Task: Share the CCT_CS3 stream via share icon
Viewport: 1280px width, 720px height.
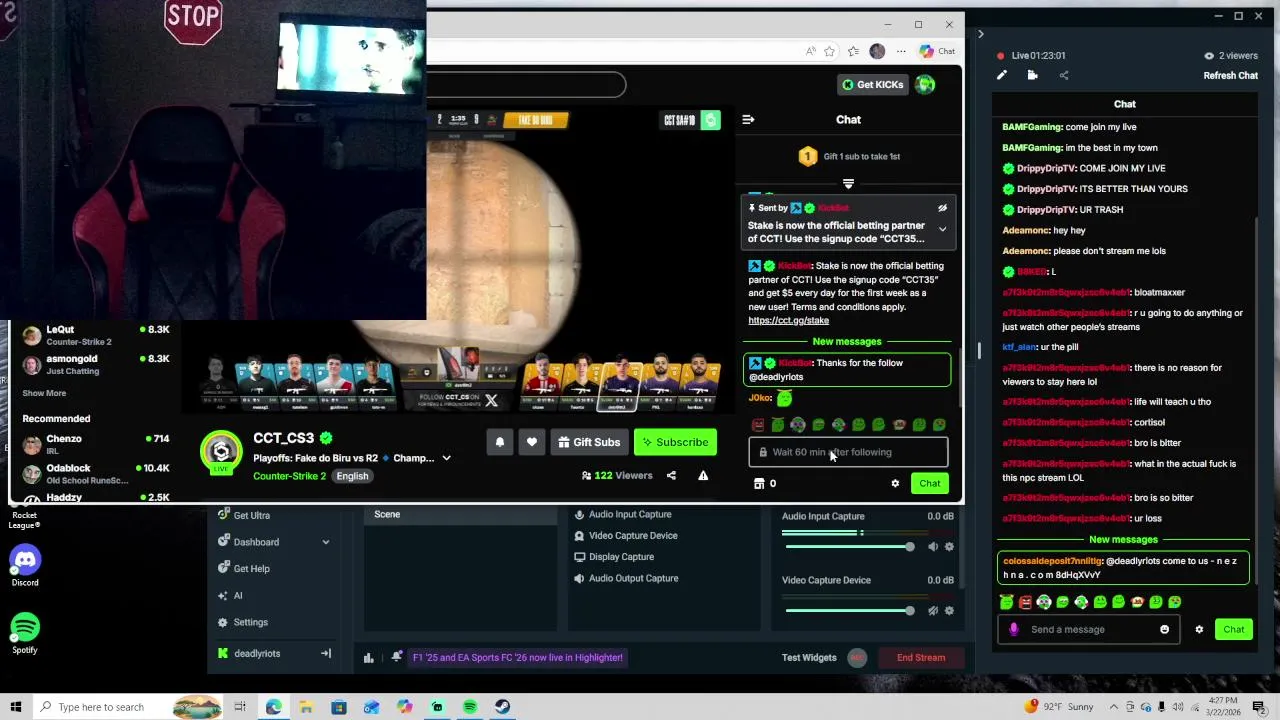Action: [671, 476]
